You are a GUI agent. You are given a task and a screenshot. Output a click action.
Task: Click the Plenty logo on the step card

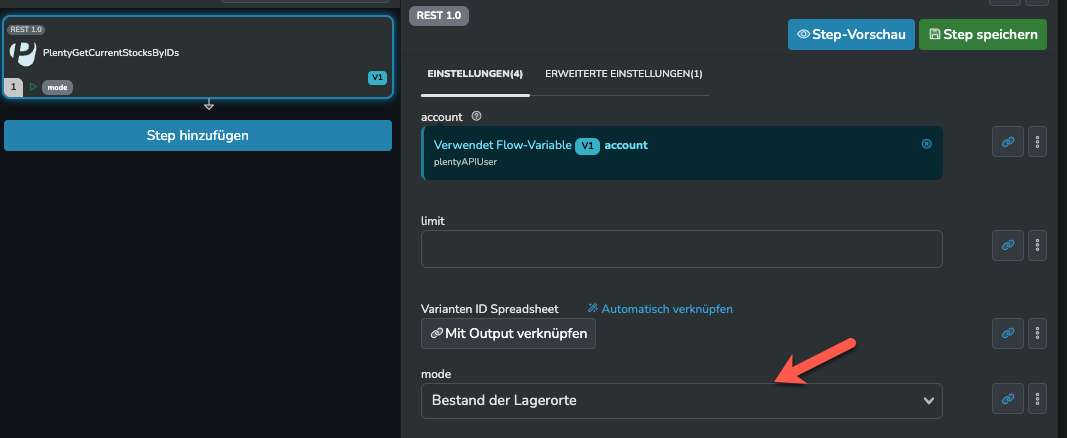pos(23,52)
